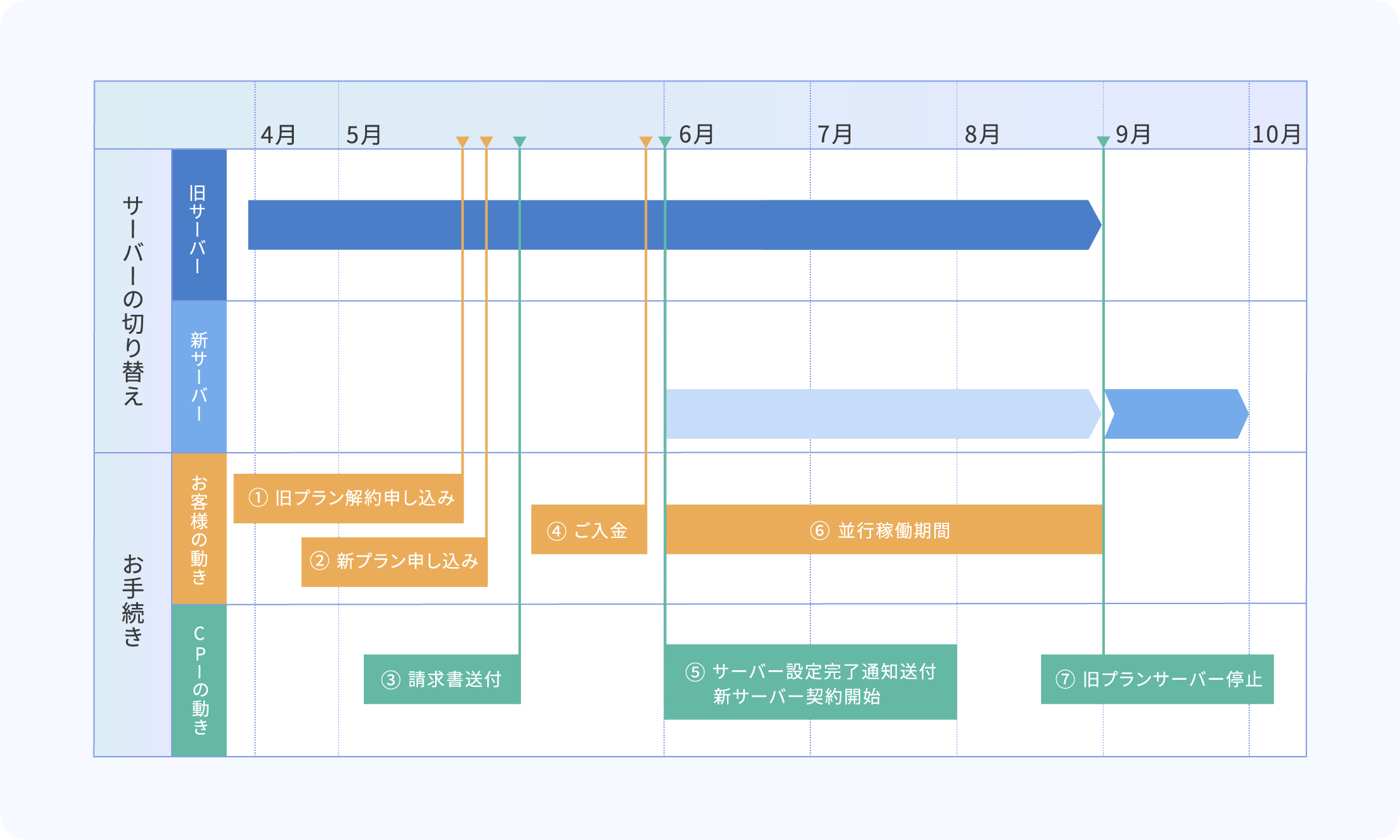This screenshot has width=1400, height=840.
Task: Select the 10月 month label
Action: pyautogui.click(x=1277, y=134)
